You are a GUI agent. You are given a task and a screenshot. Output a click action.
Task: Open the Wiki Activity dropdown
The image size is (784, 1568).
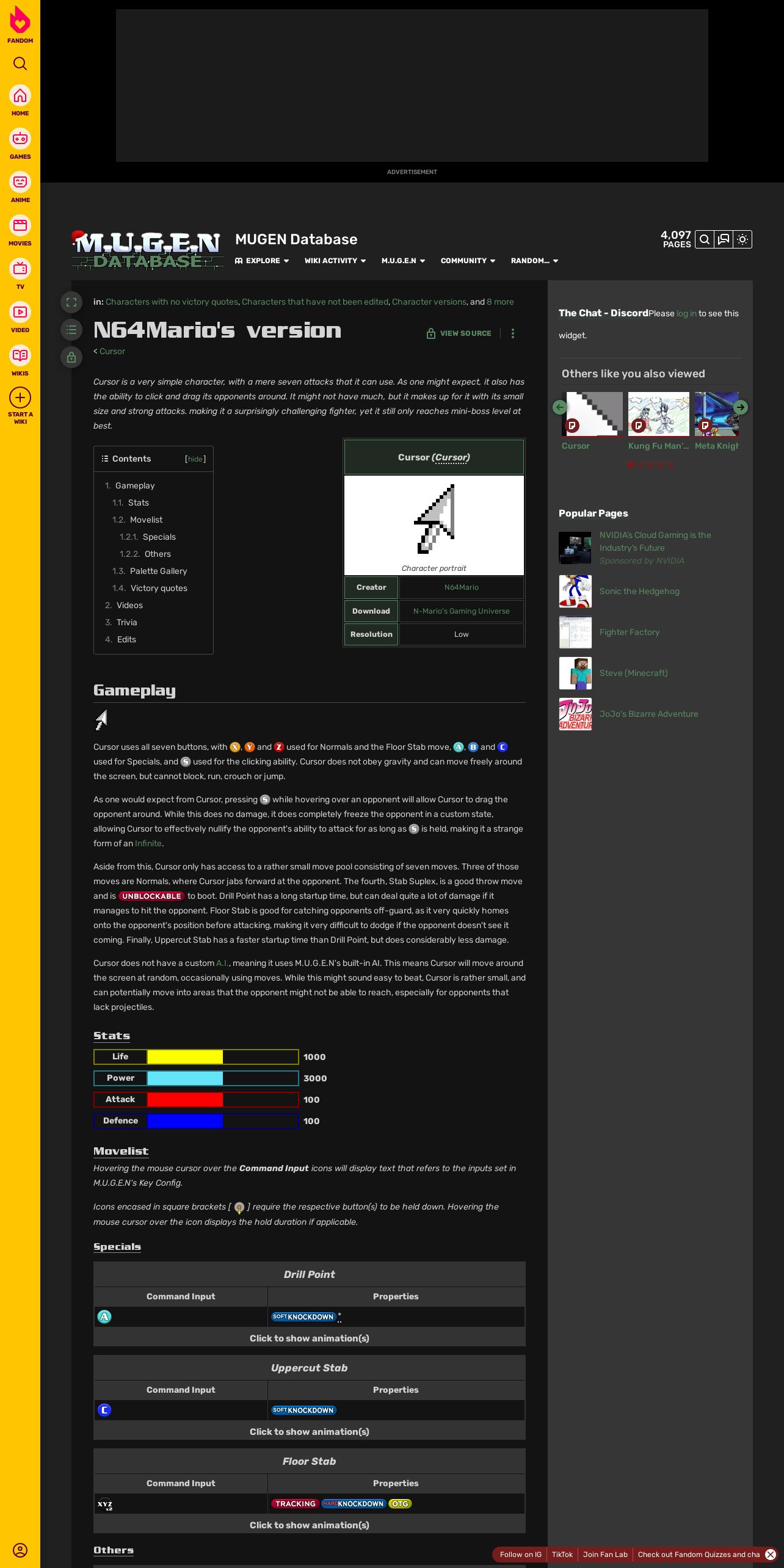335,261
